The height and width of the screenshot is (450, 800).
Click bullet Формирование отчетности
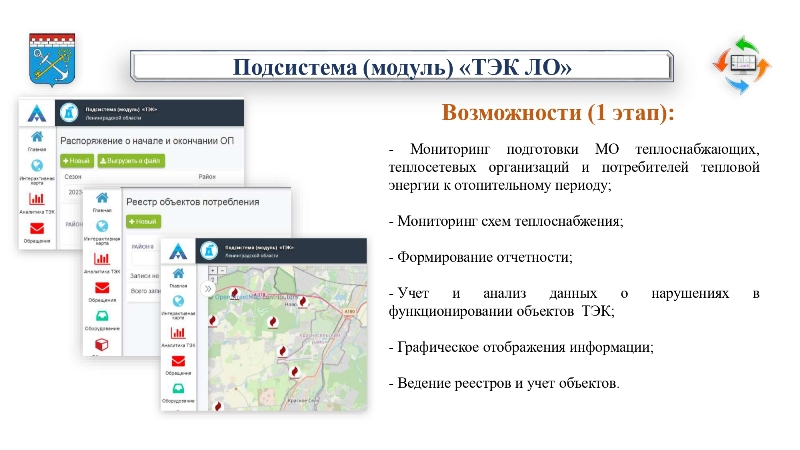481,257
